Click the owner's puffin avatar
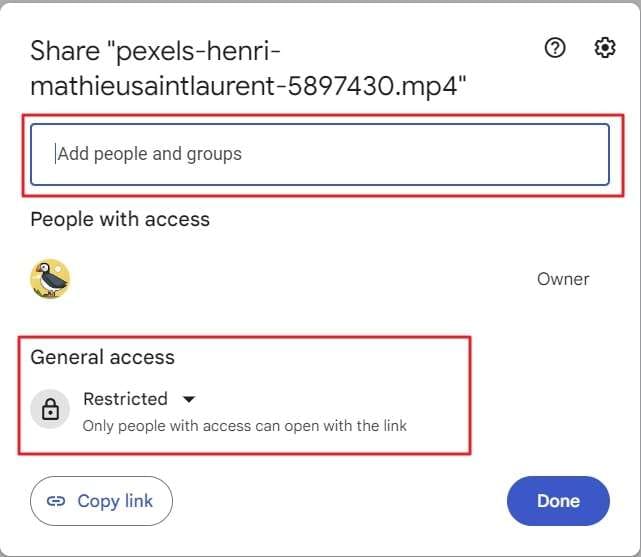The width and height of the screenshot is (641, 557). pos(50,279)
